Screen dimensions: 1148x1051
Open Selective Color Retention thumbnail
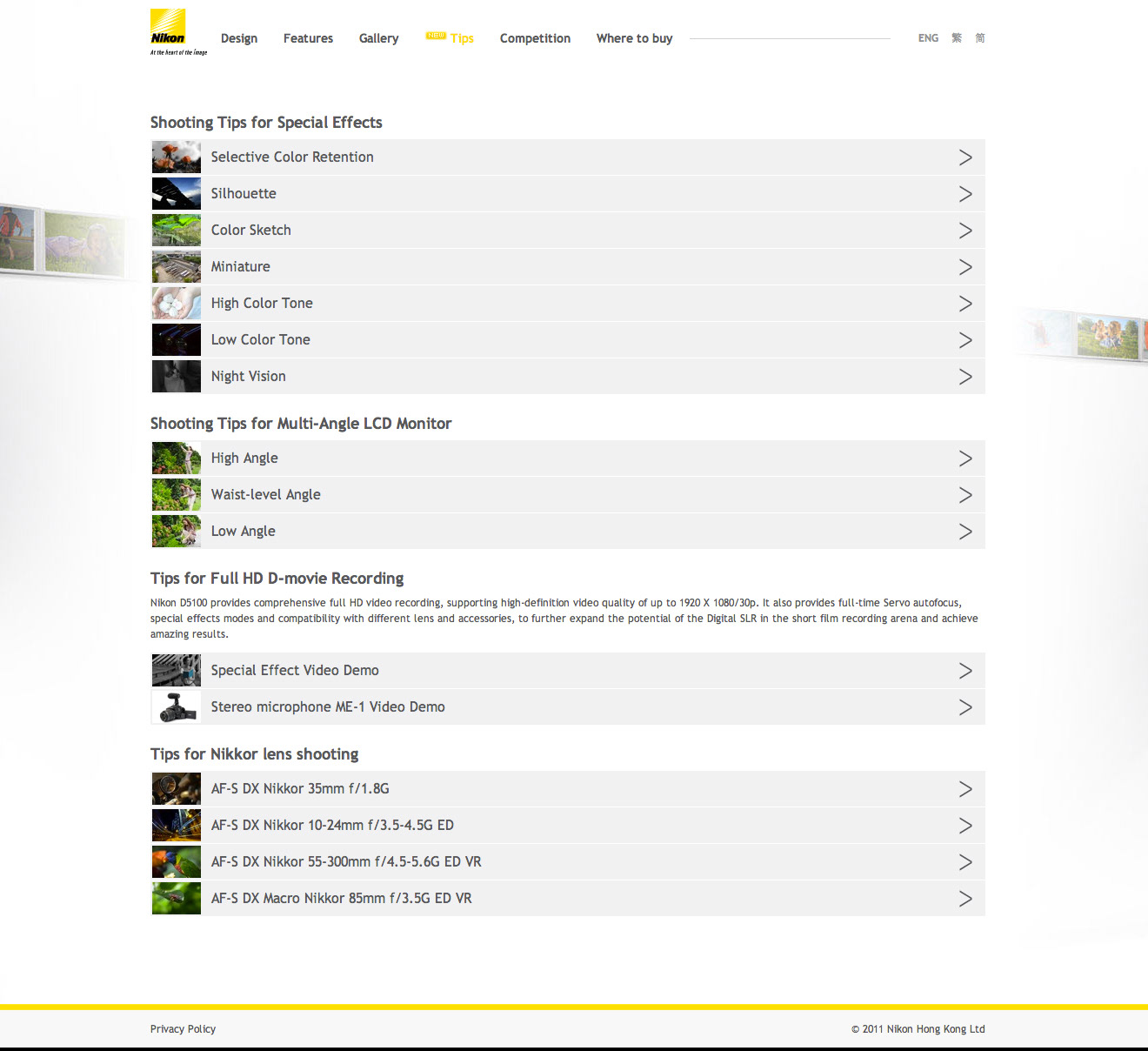pos(177,157)
